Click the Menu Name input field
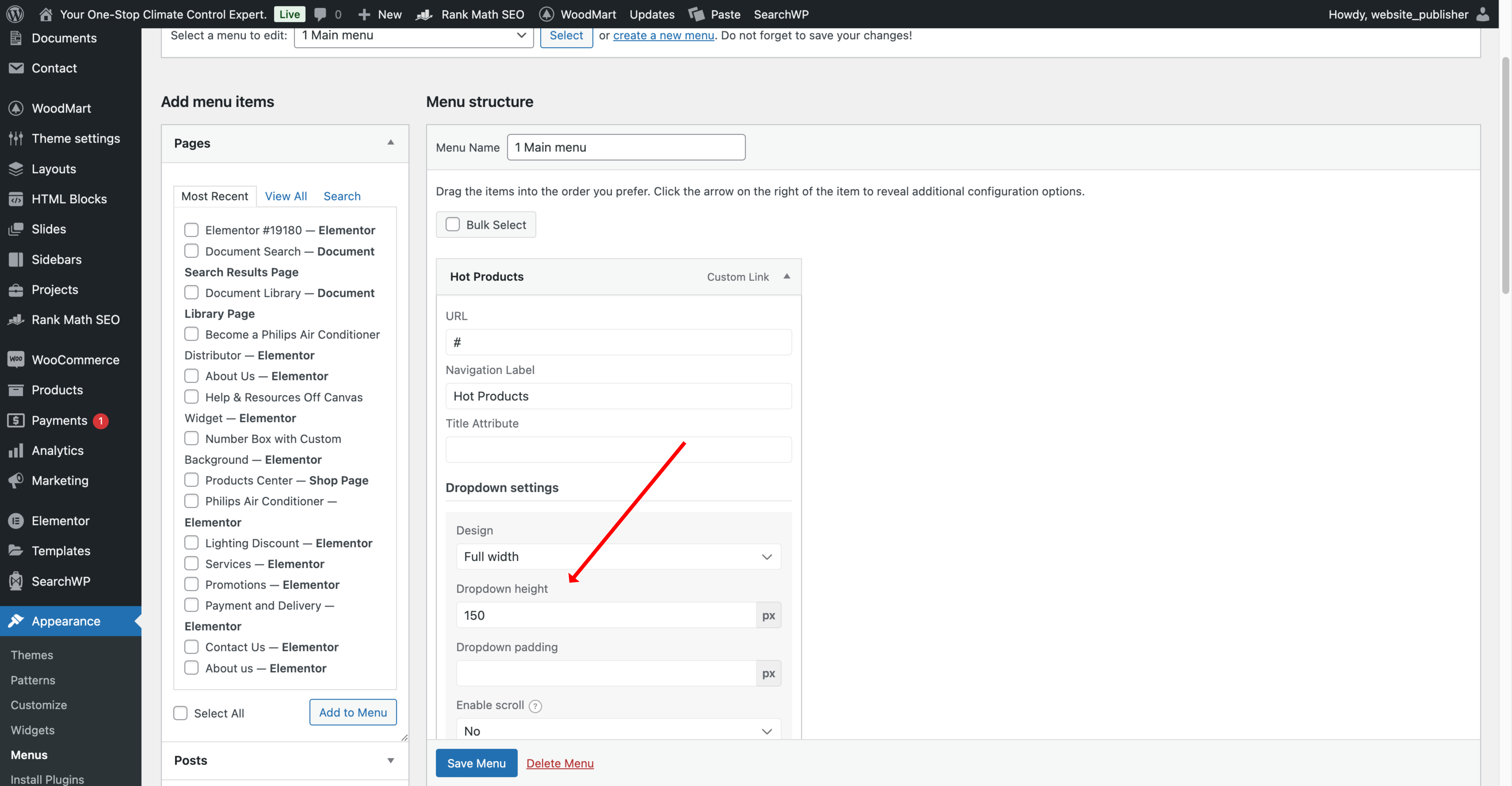 click(x=626, y=147)
